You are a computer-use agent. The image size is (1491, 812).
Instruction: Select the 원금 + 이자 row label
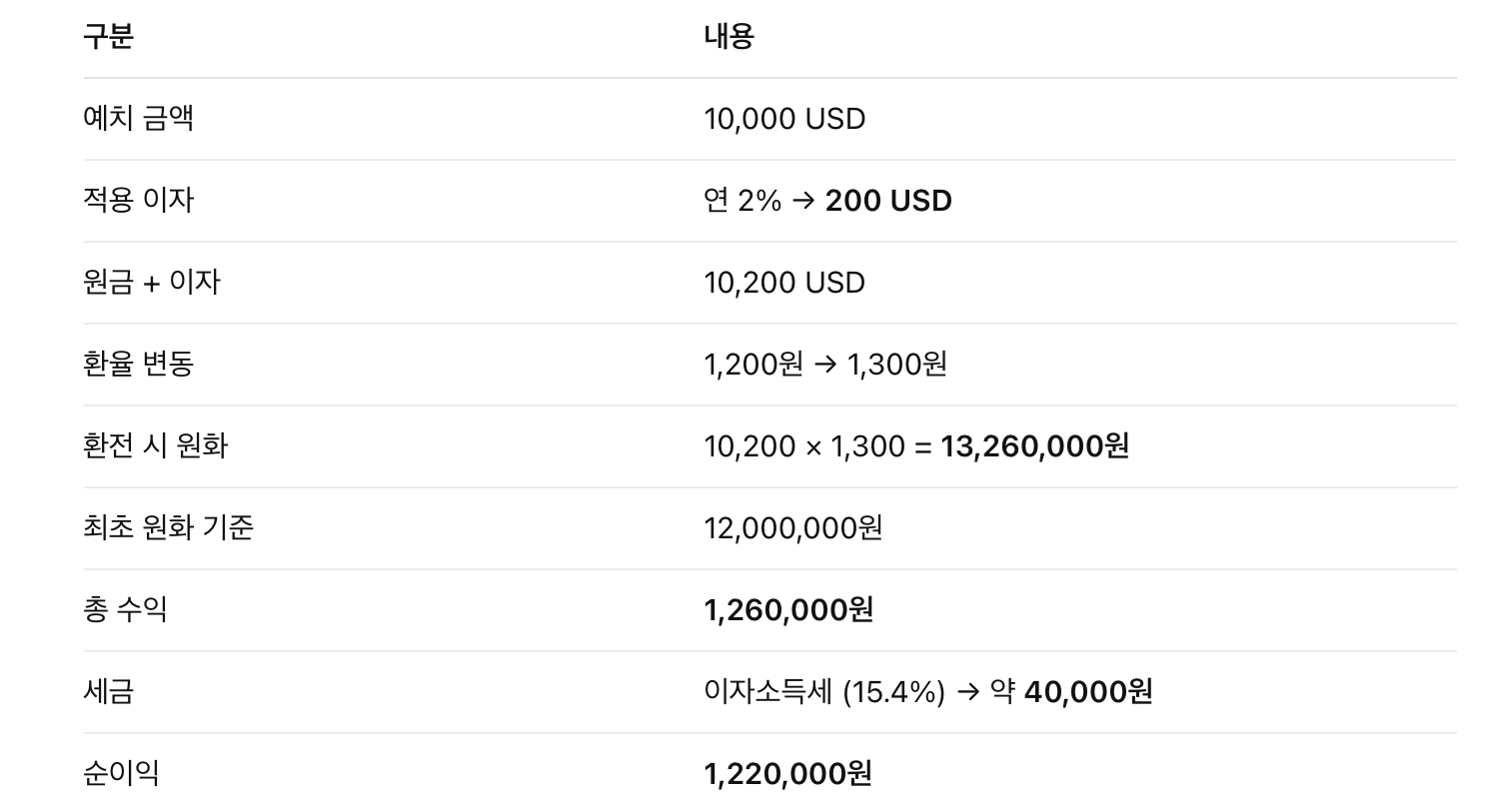(152, 283)
